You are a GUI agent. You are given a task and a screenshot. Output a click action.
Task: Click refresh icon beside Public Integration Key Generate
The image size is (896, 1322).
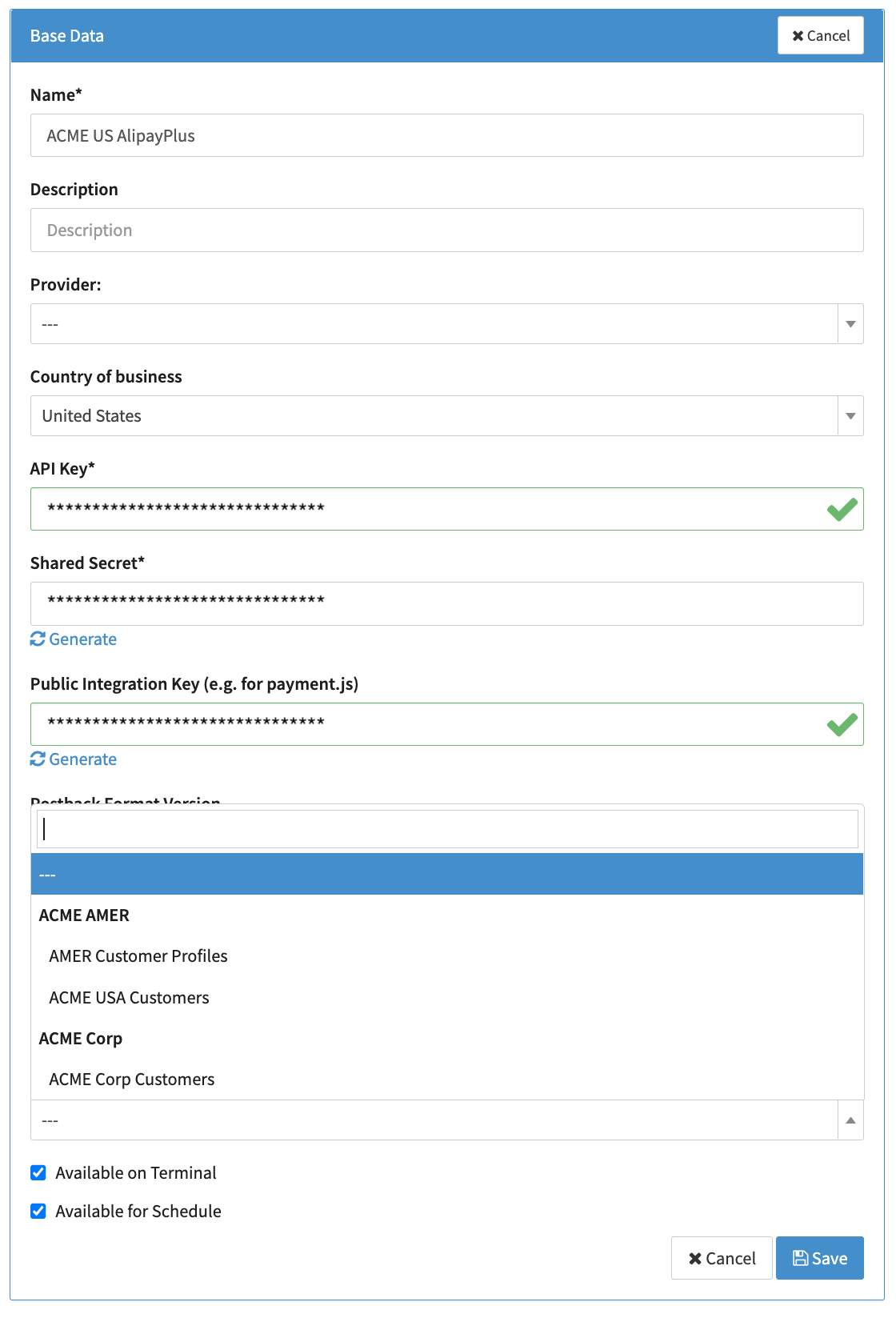(38, 759)
